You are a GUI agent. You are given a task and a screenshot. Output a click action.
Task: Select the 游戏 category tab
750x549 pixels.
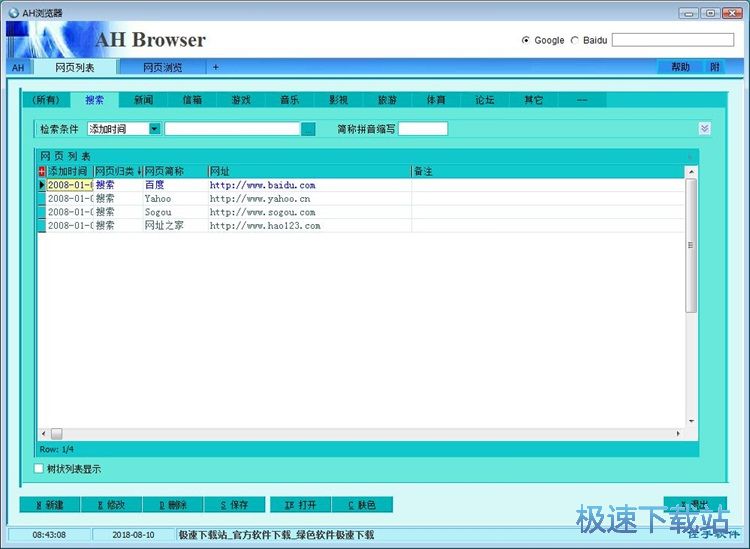[241, 100]
